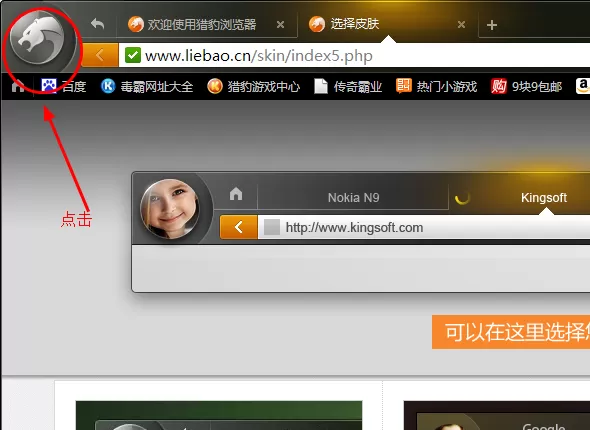Viewport: 590px width, 430px height.
Task: Open the 传奇霸业 bookmark
Action: (348, 87)
